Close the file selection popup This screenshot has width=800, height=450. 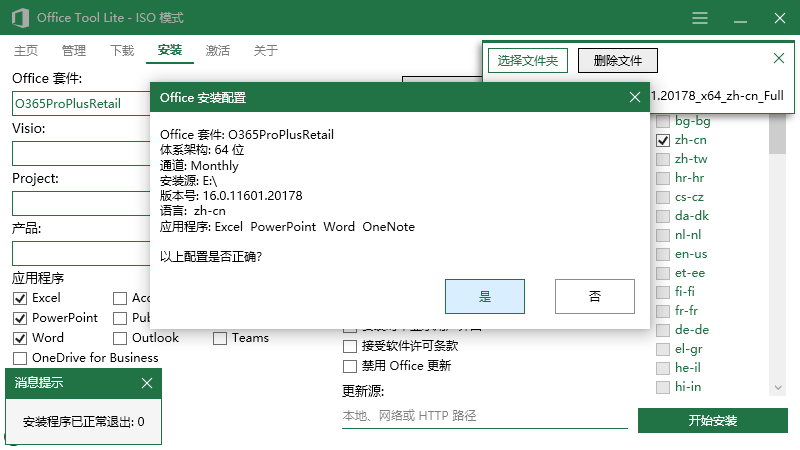(x=779, y=59)
